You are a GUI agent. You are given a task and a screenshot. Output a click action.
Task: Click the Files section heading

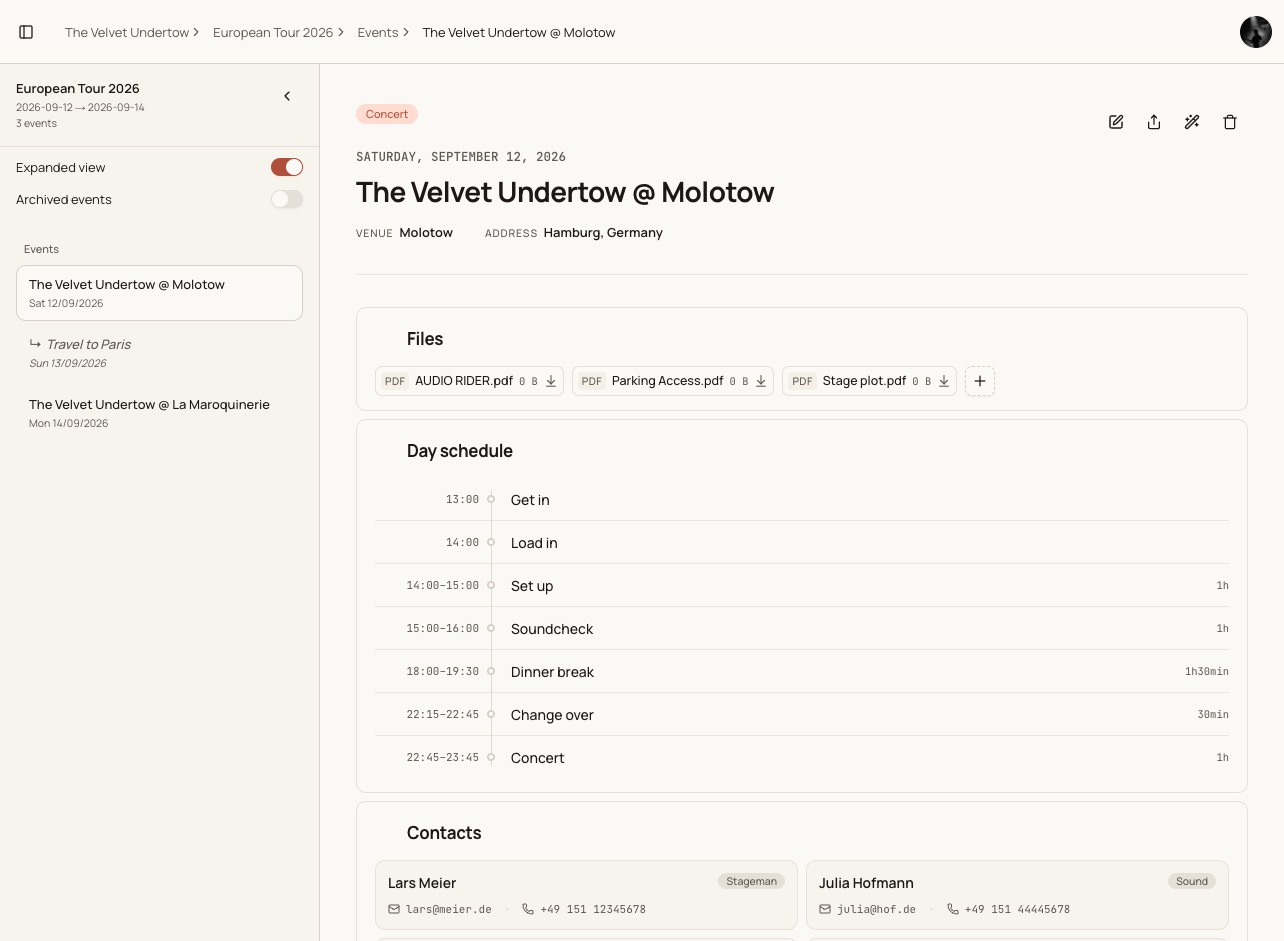click(x=425, y=339)
